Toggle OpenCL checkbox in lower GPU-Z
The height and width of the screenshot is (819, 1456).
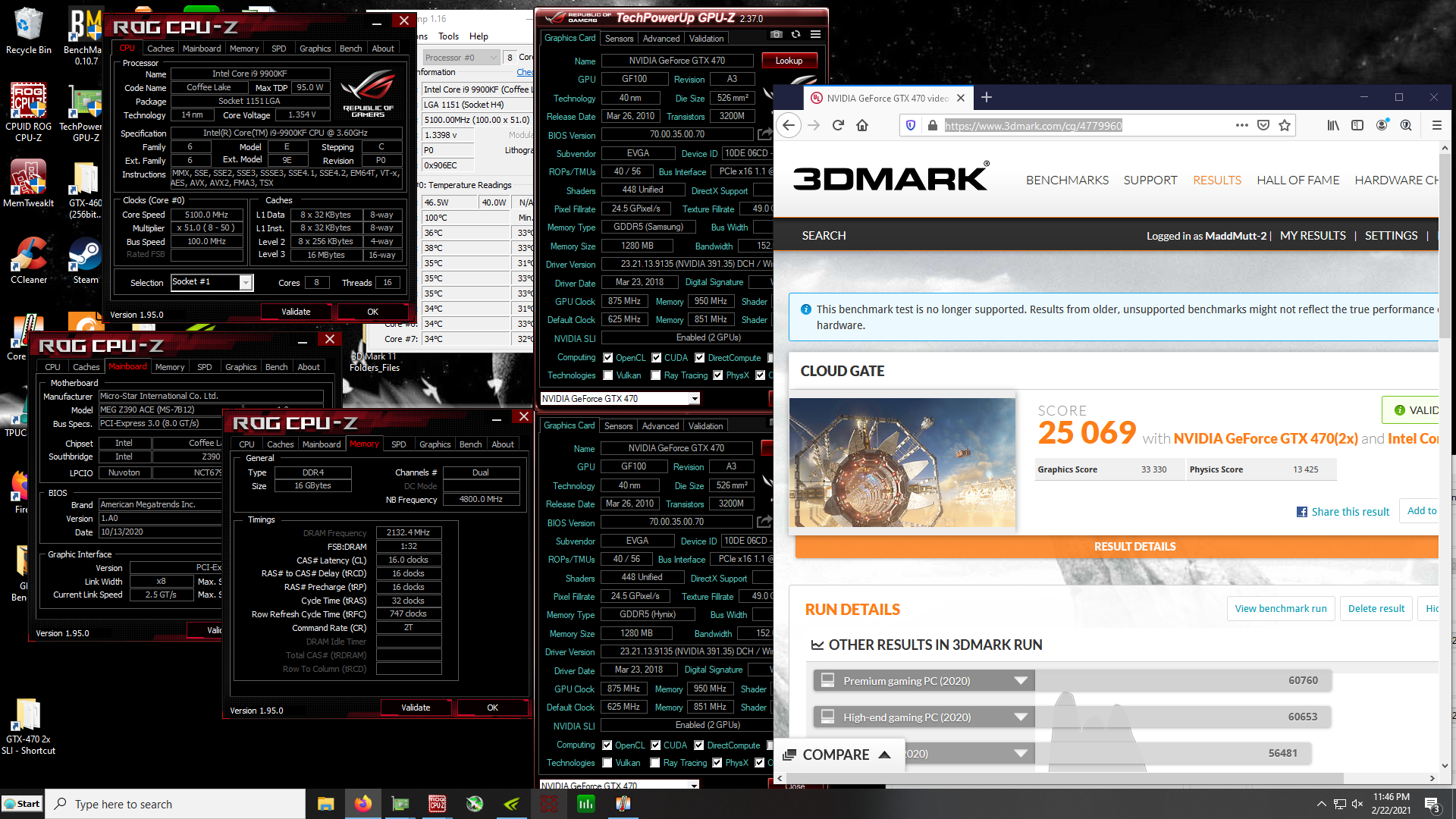point(607,745)
